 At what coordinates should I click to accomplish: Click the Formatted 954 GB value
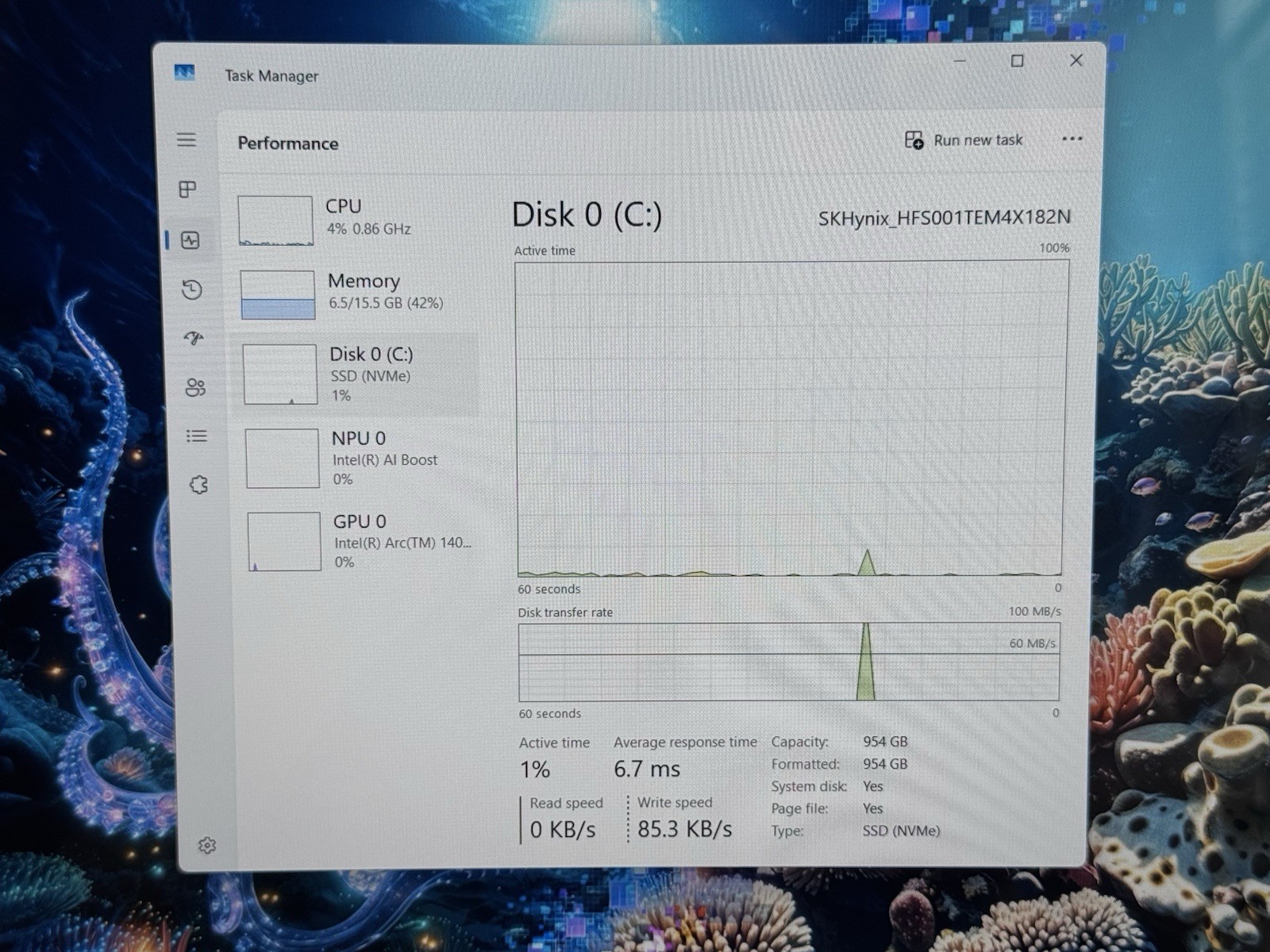pos(885,764)
